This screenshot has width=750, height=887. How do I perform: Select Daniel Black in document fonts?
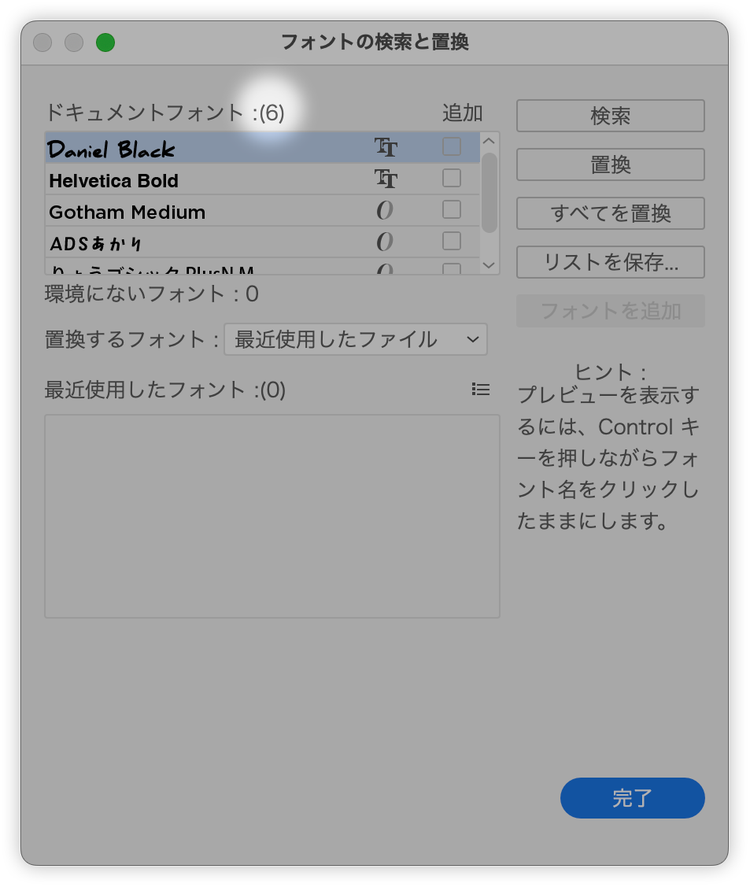point(112,149)
